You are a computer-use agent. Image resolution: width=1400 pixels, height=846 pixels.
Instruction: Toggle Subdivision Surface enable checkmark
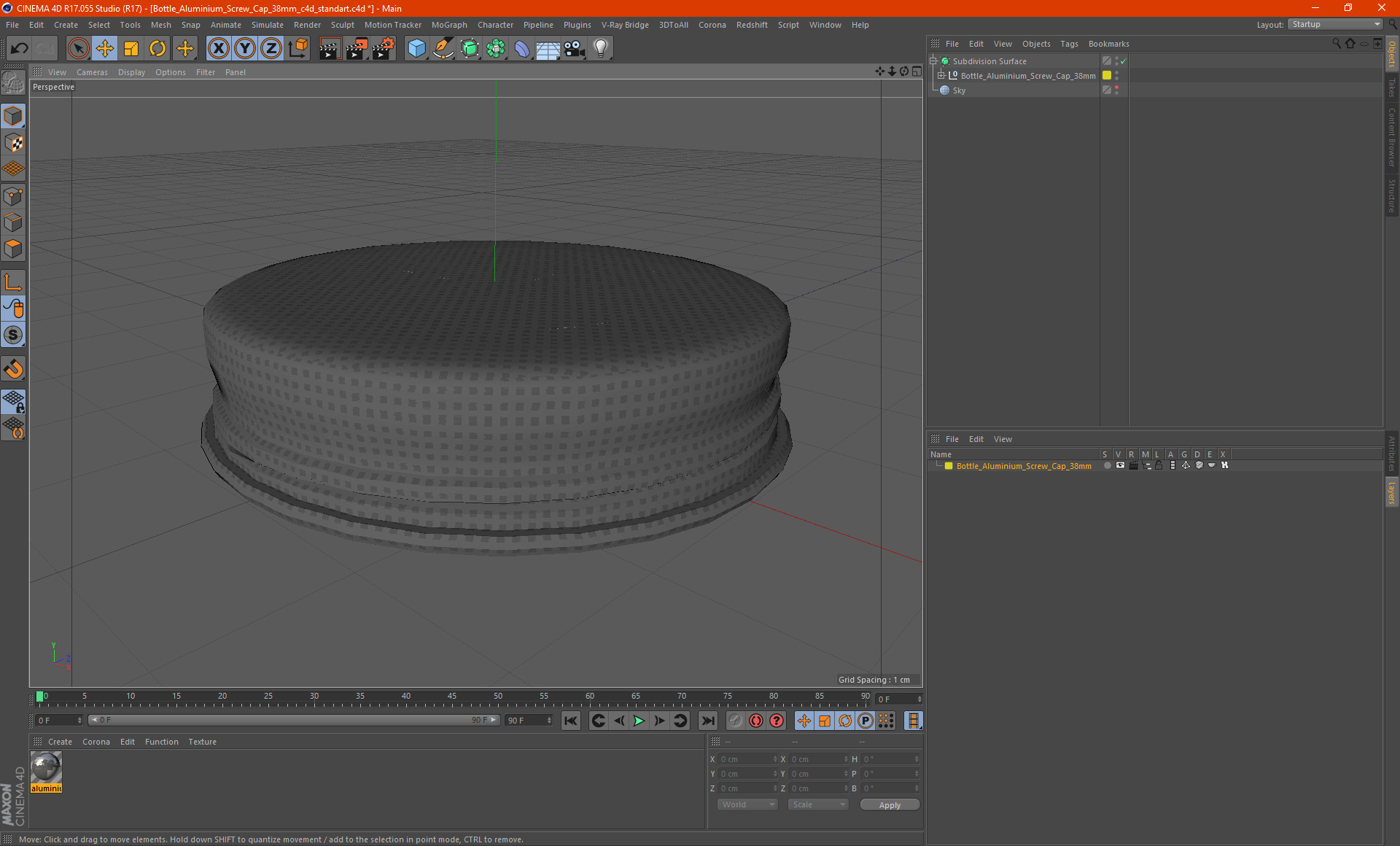[1124, 61]
